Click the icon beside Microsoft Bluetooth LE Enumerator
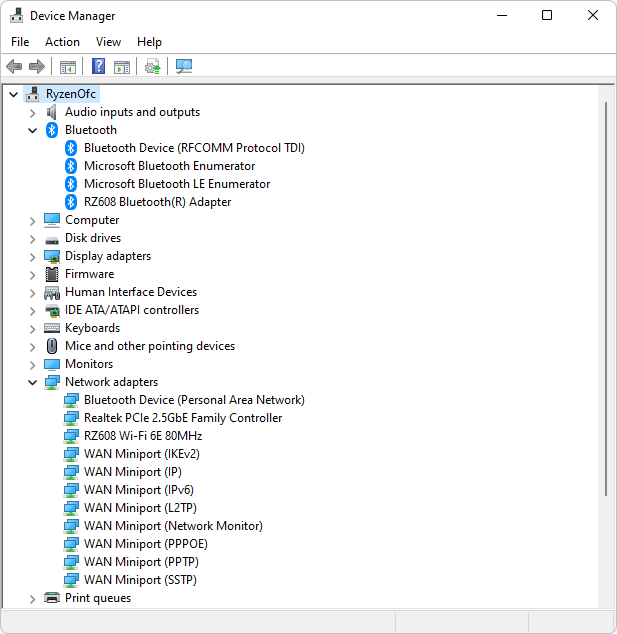This screenshot has width=617, height=634. pos(71,184)
